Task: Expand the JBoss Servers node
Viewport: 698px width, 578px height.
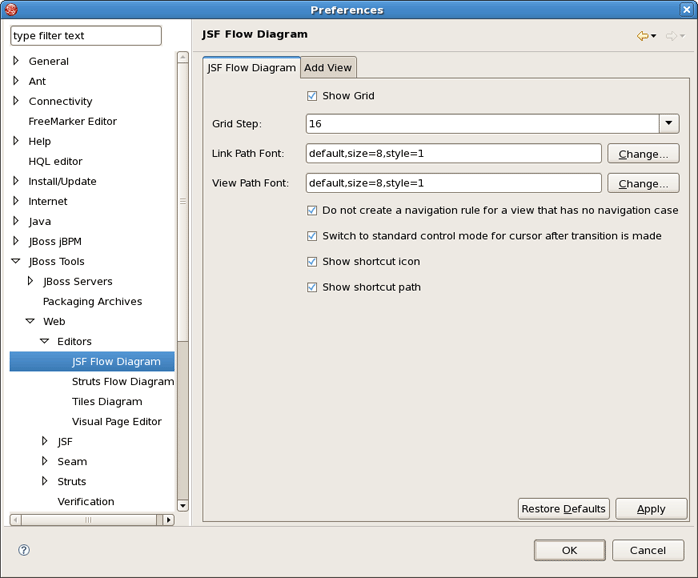Action: 30,281
